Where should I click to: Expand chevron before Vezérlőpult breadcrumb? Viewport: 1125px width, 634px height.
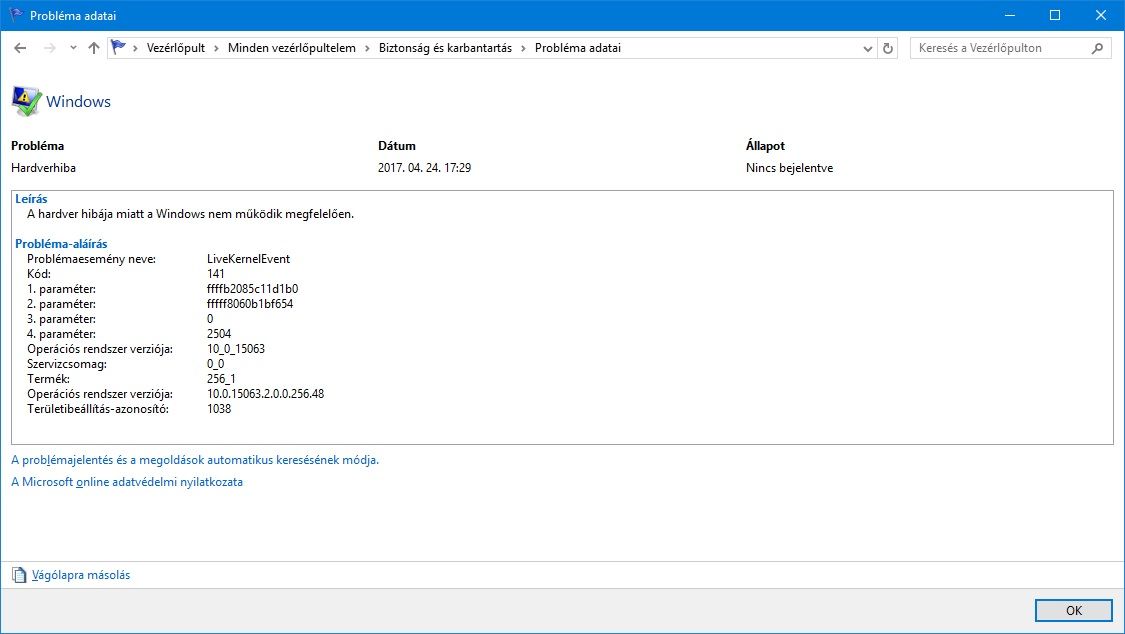point(135,48)
